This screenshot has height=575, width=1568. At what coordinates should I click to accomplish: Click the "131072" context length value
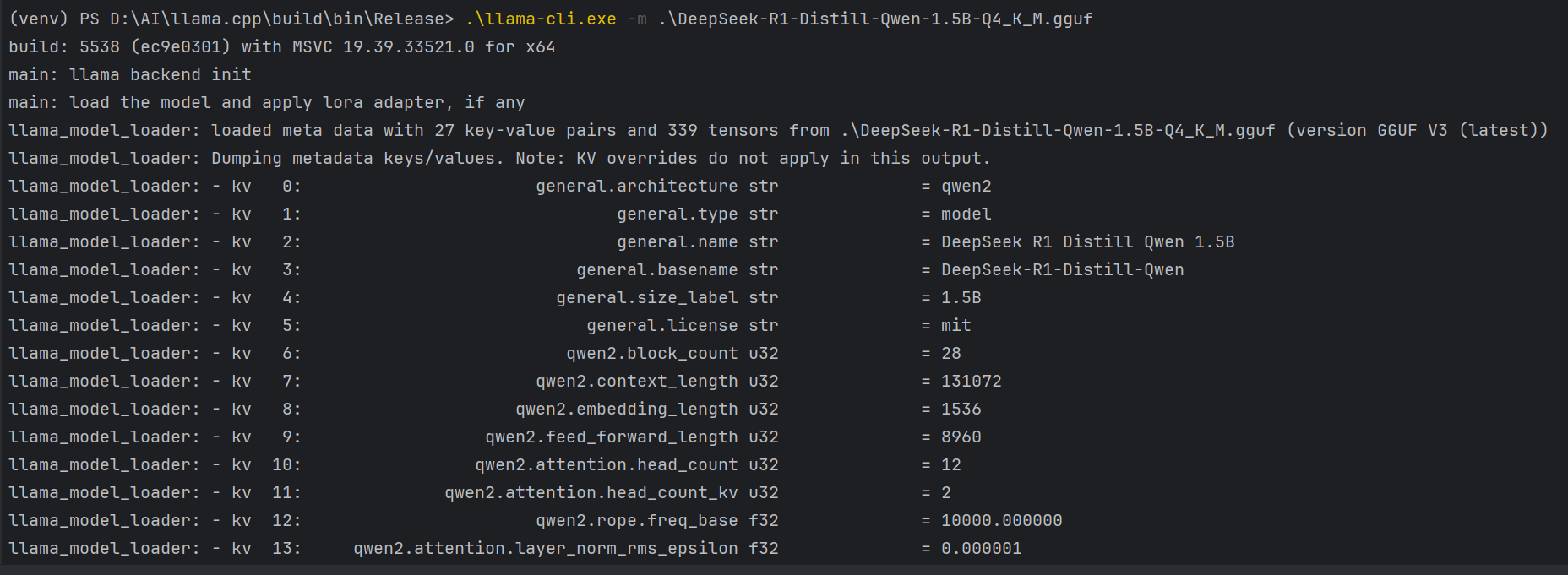click(972, 381)
